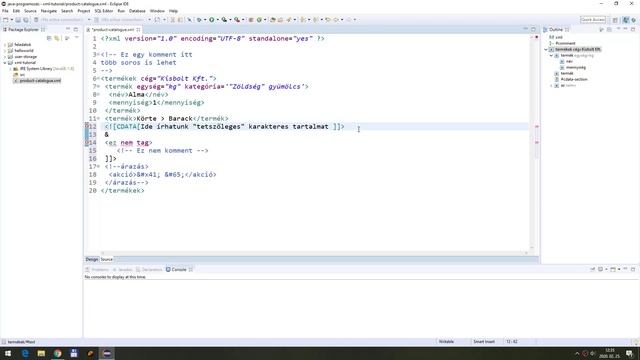Select the #comment node in Outline

[x=563, y=43]
